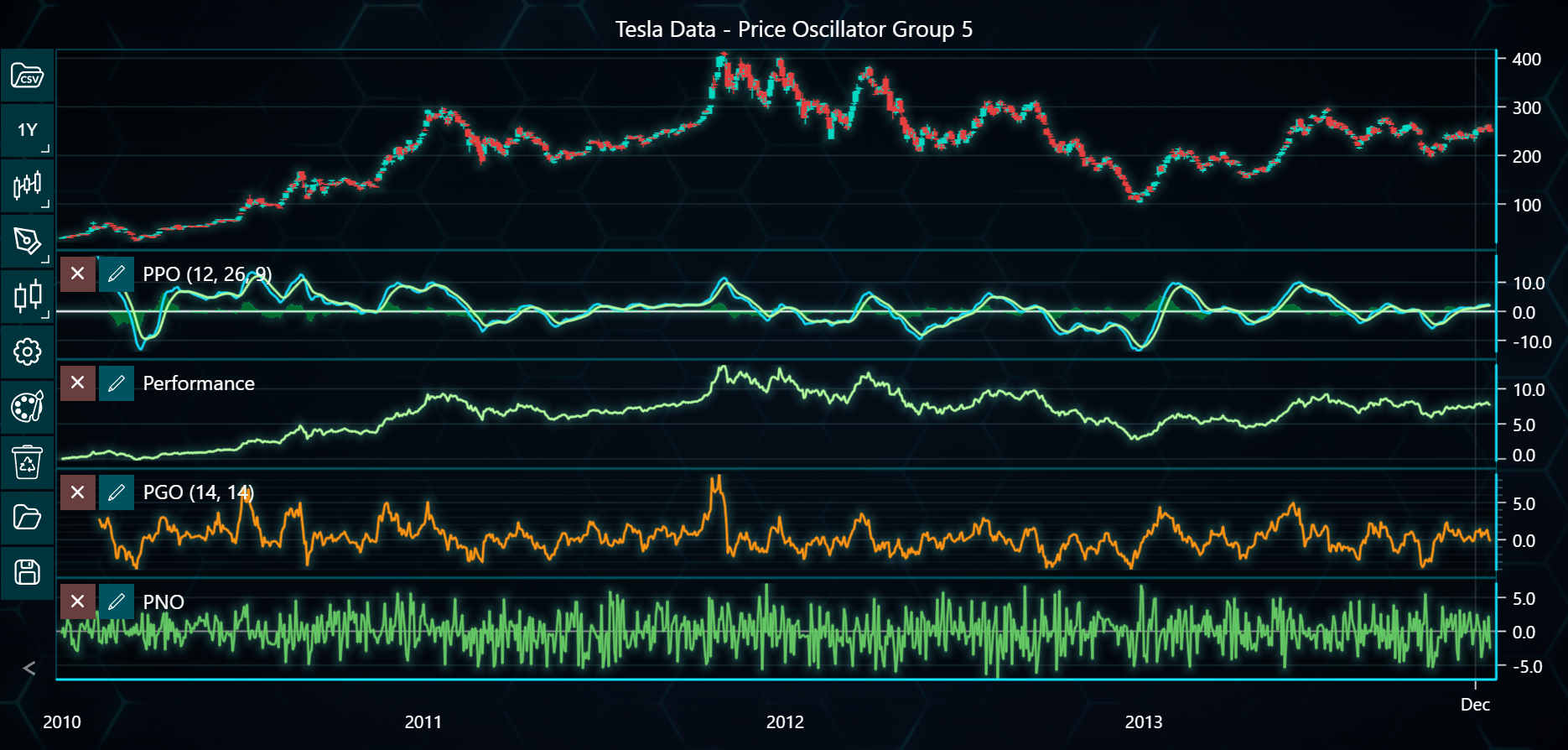Viewport: 1568px width, 750px height.
Task: Collapse the left toolbar arrow
Action: (x=29, y=668)
